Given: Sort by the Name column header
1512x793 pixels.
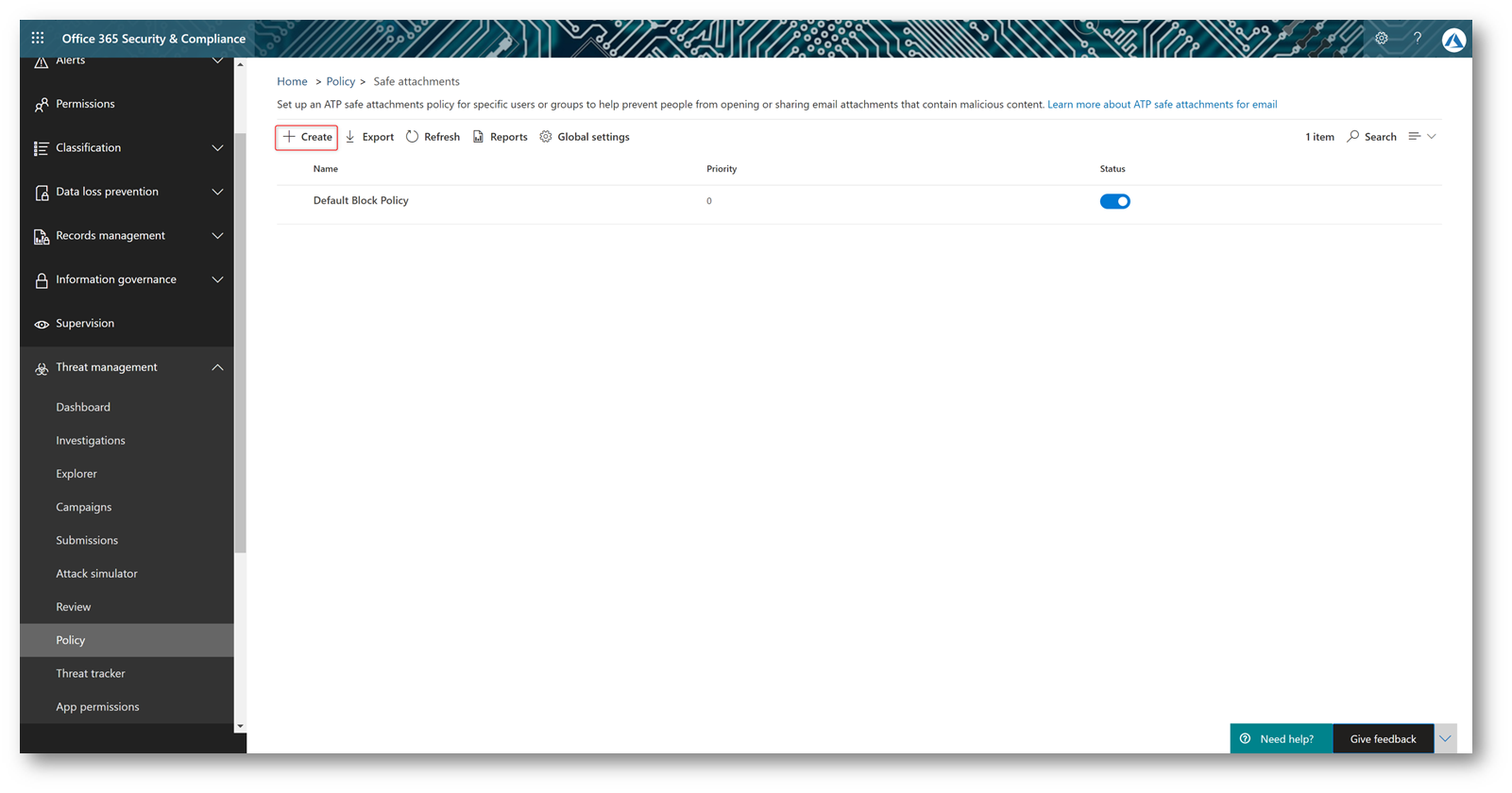Looking at the screenshot, I should (326, 169).
